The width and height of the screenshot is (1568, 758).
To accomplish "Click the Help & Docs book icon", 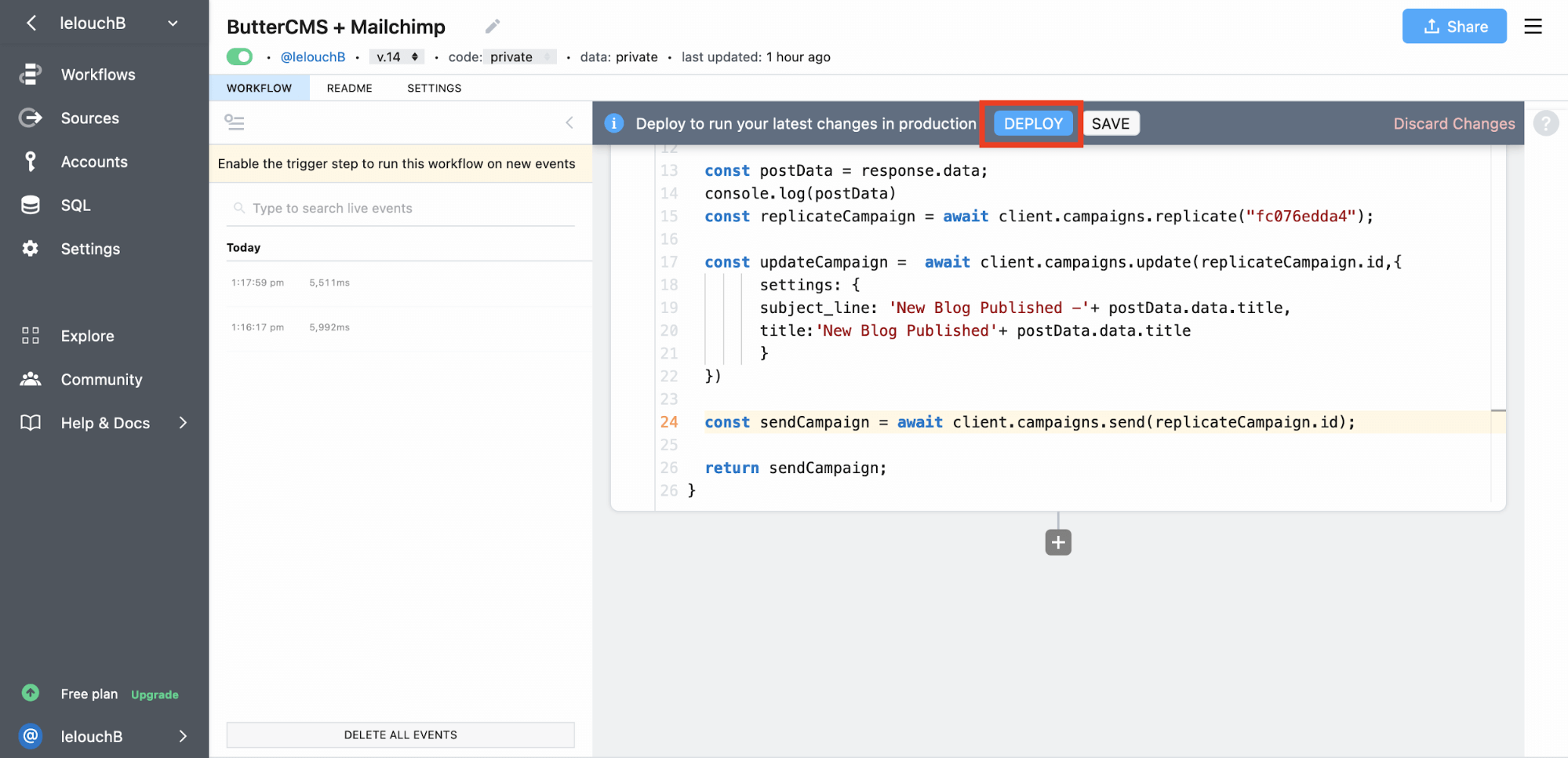I will (30, 423).
